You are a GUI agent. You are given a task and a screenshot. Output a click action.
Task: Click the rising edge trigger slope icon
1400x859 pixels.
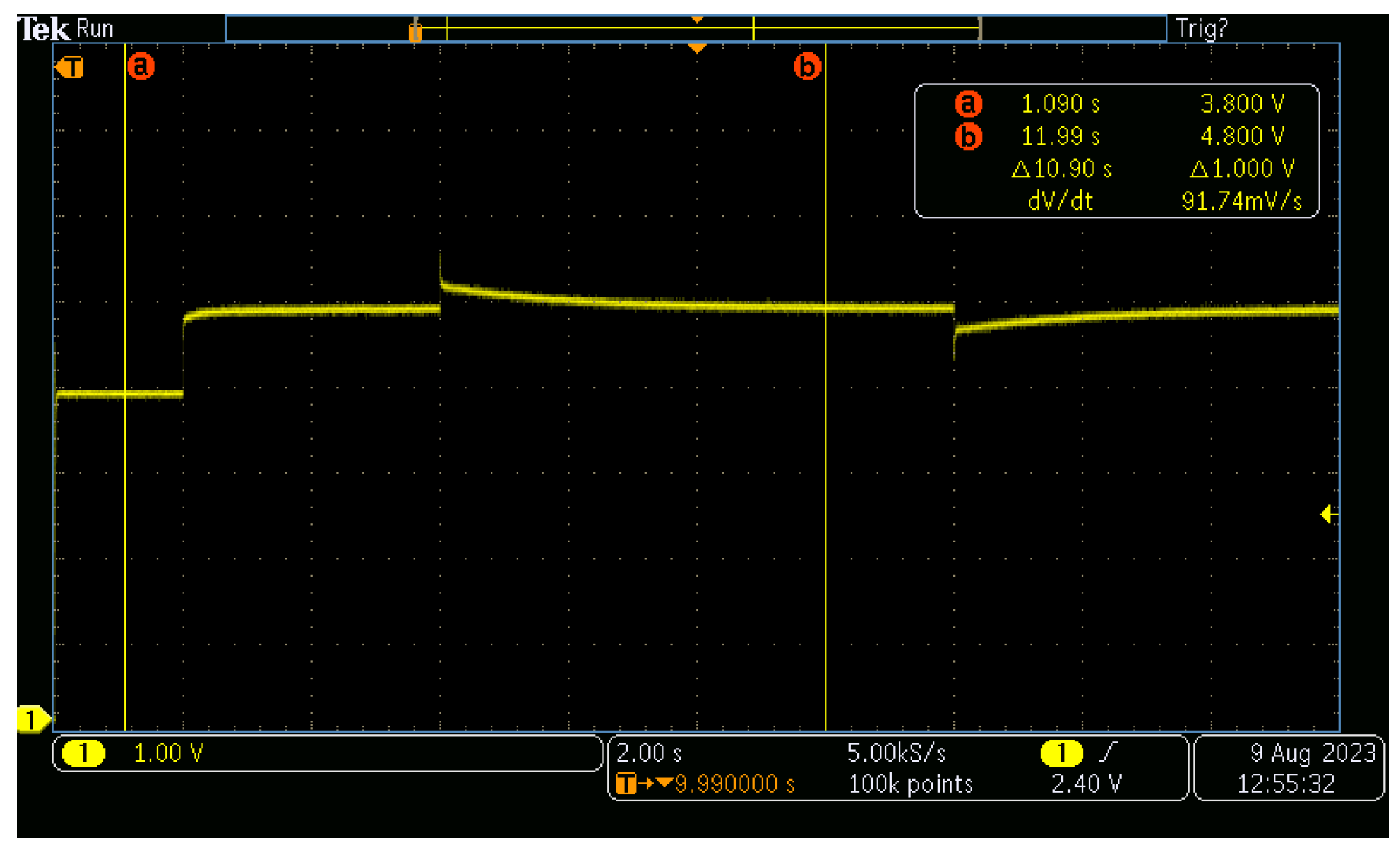1108,752
